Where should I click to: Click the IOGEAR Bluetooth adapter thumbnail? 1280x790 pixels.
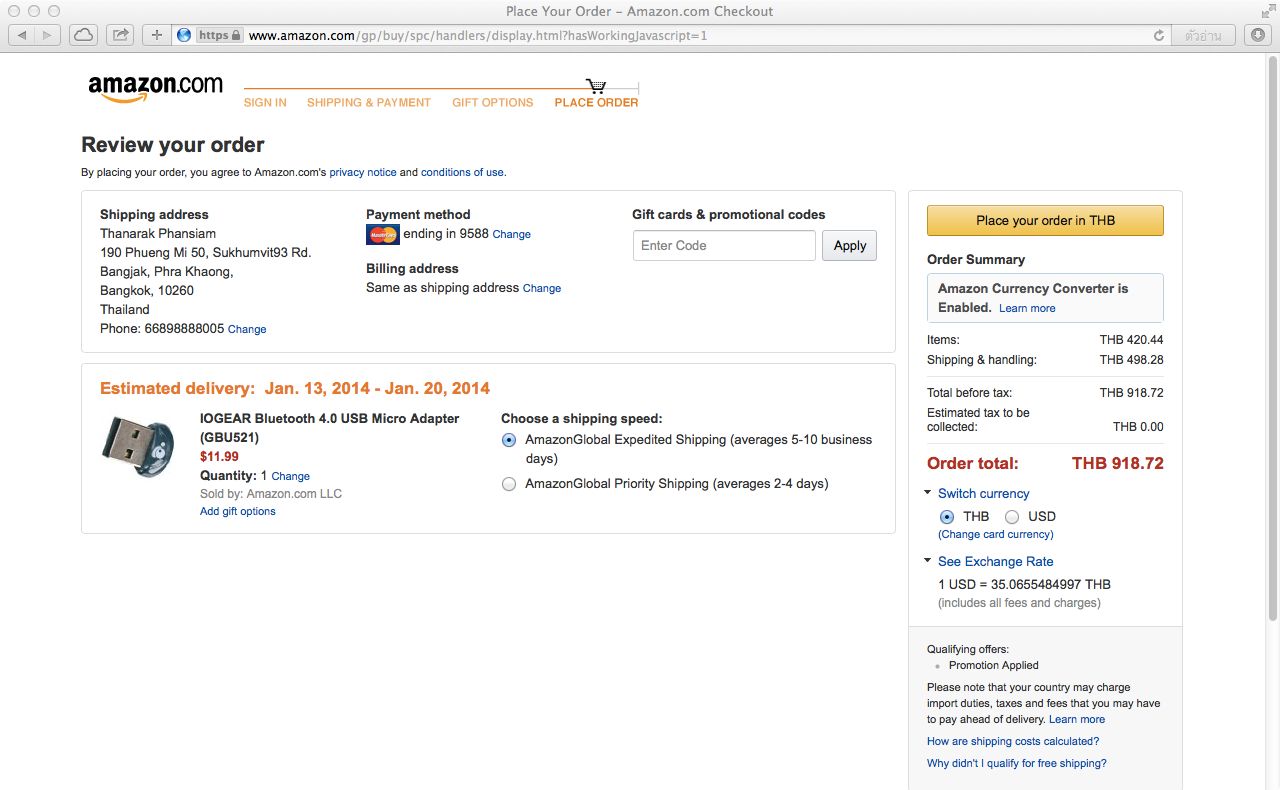click(138, 446)
